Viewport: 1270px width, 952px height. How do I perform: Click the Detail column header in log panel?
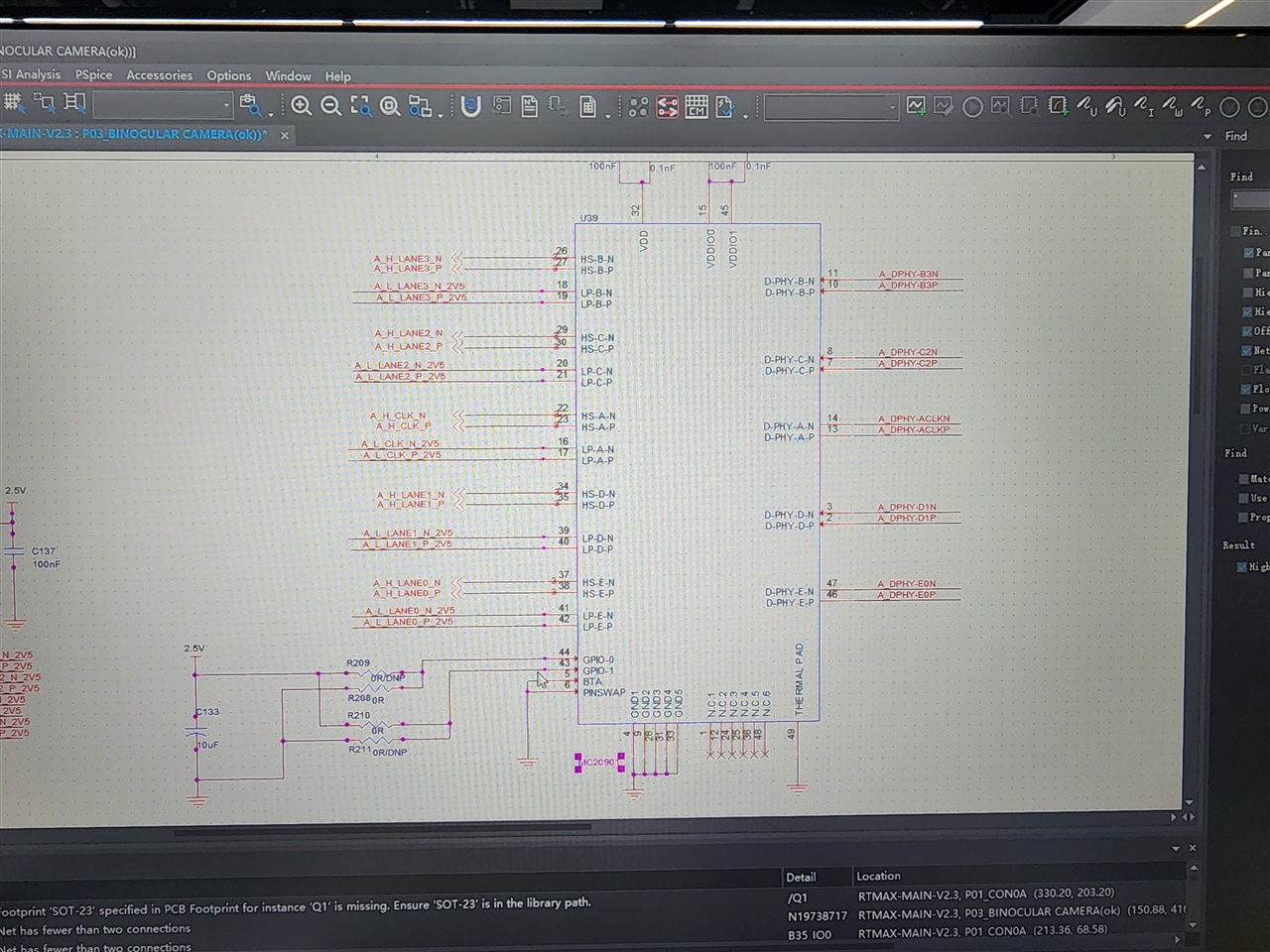tap(801, 878)
